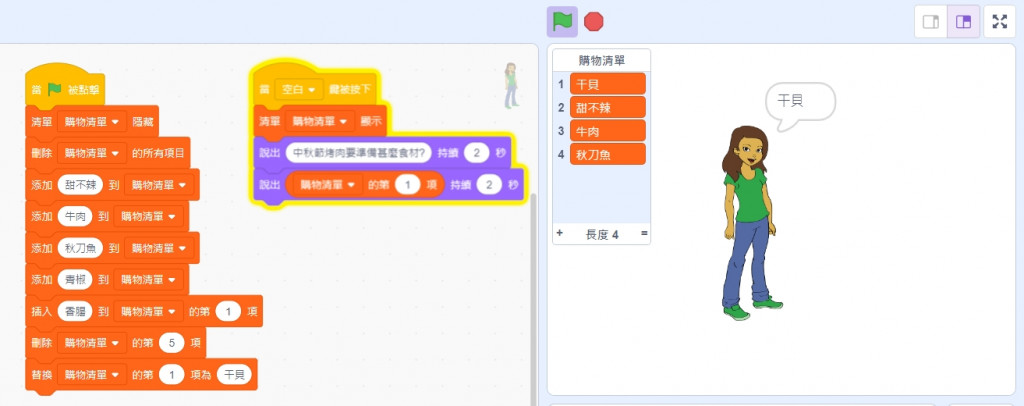Viewport: 1024px width, 406px height.
Task: Open list dropdown in insert 香腸 block
Action: (x=148, y=311)
